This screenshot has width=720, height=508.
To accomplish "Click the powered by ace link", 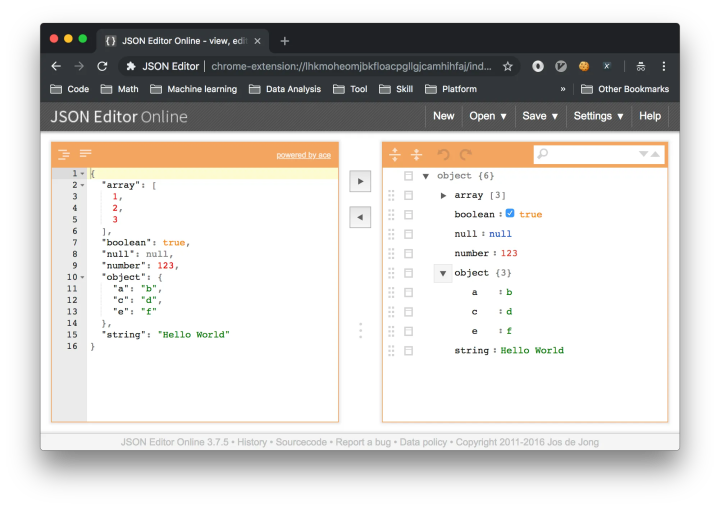I will coord(304,155).
